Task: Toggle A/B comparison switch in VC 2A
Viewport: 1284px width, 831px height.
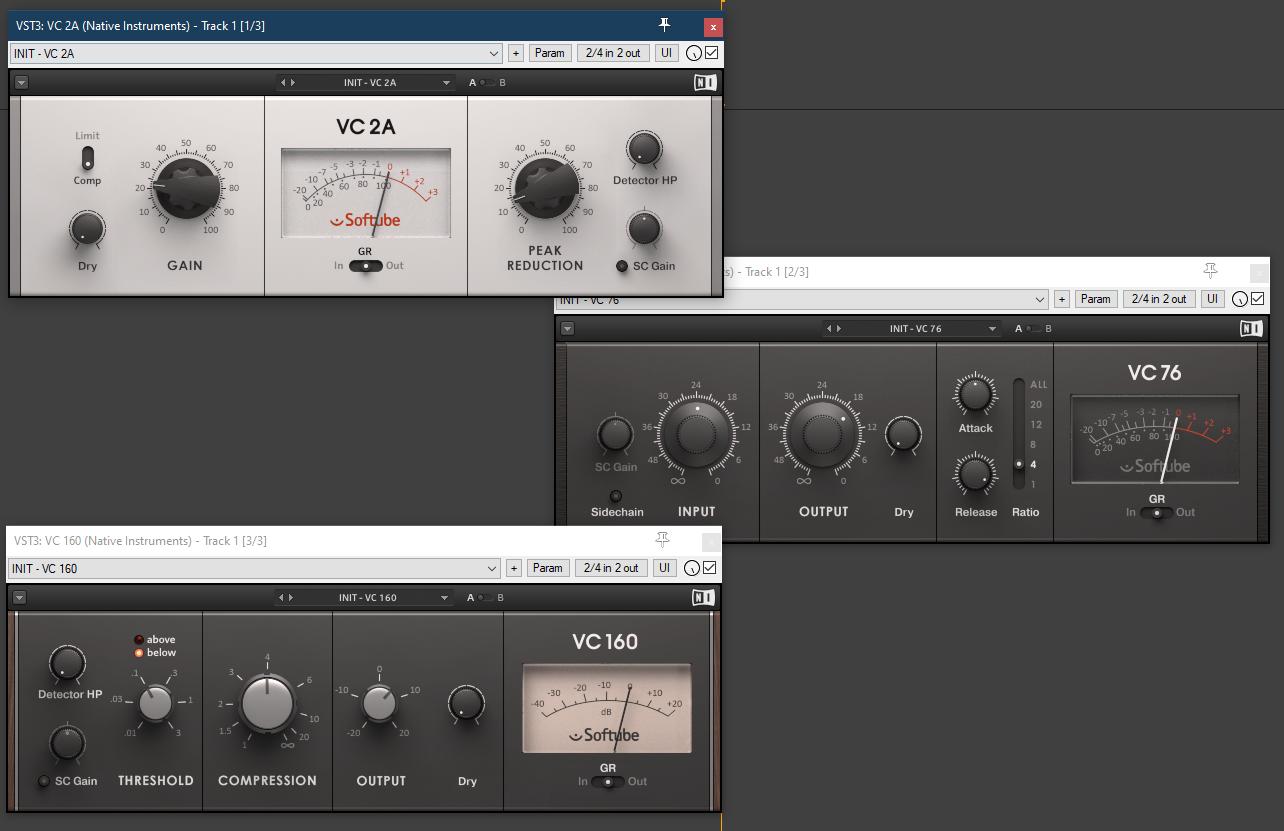Action: pyautogui.click(x=486, y=83)
